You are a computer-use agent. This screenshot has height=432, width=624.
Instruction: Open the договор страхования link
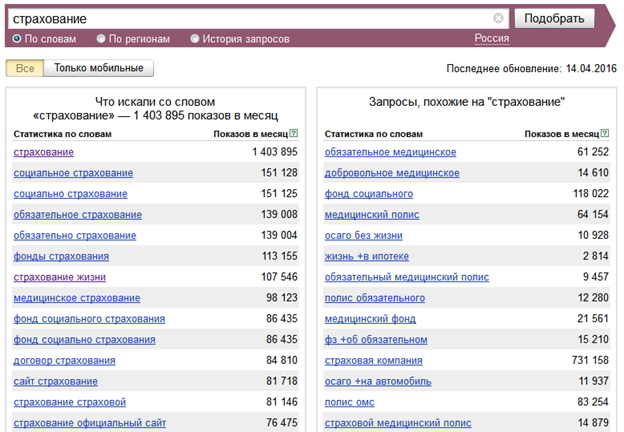coord(64,361)
